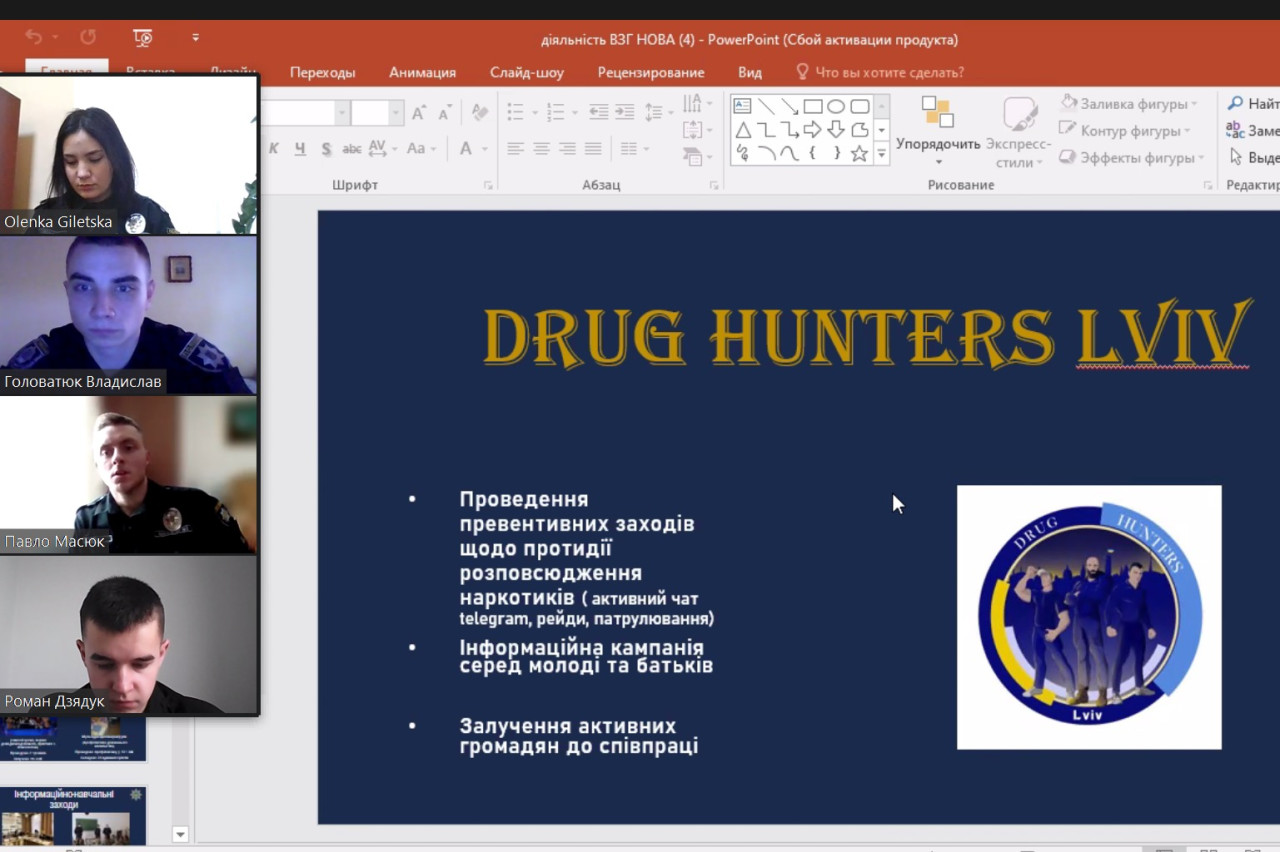Viewport: 1280px width, 852px height.
Task: Click the Undo arrow in the quick access toolbar
Action: 34,37
